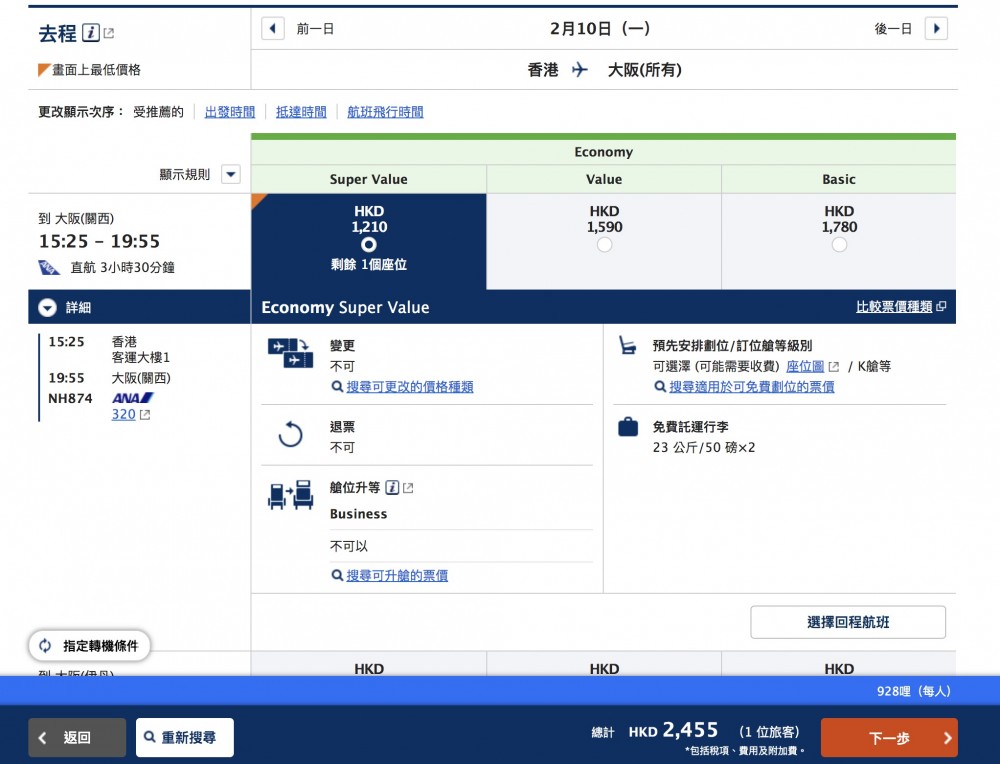Click the total HKD 2,455 amount
Viewport: 1000px width, 764px height.
[673, 730]
